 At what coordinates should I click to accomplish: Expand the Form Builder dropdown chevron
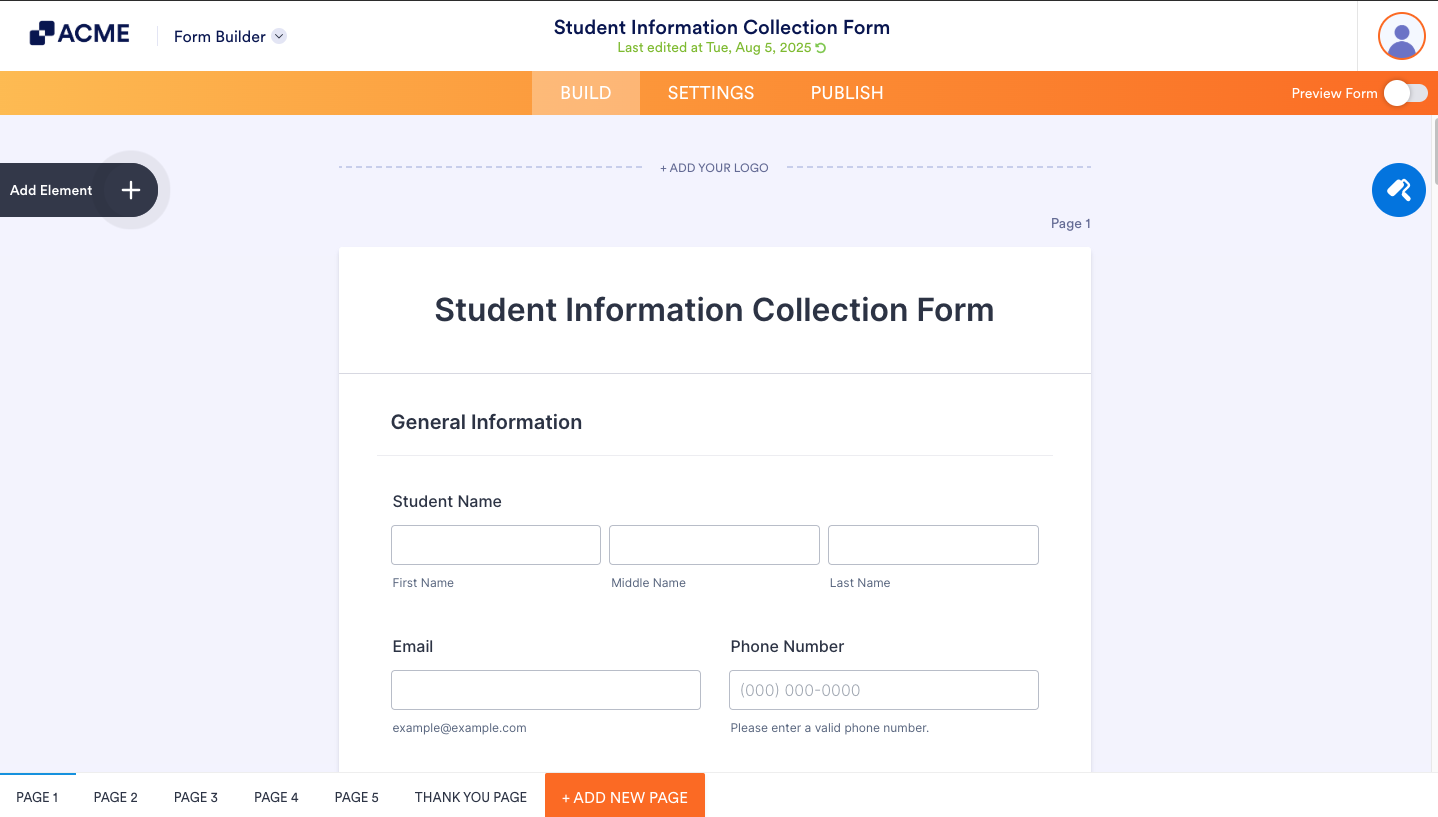point(277,36)
